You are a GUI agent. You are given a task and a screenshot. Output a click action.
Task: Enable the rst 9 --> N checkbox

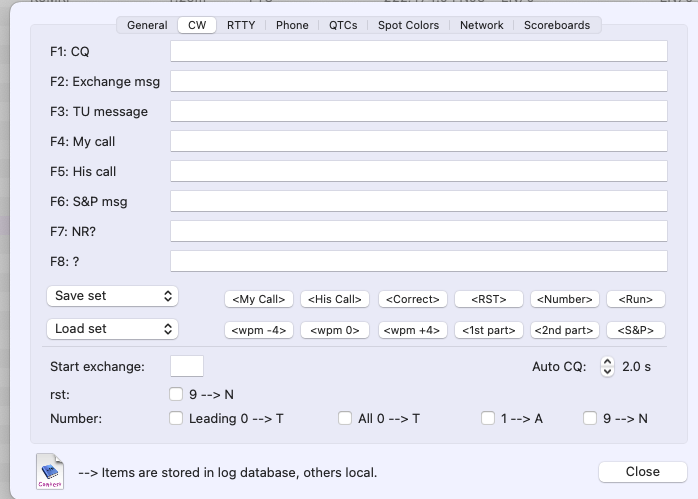177,395
